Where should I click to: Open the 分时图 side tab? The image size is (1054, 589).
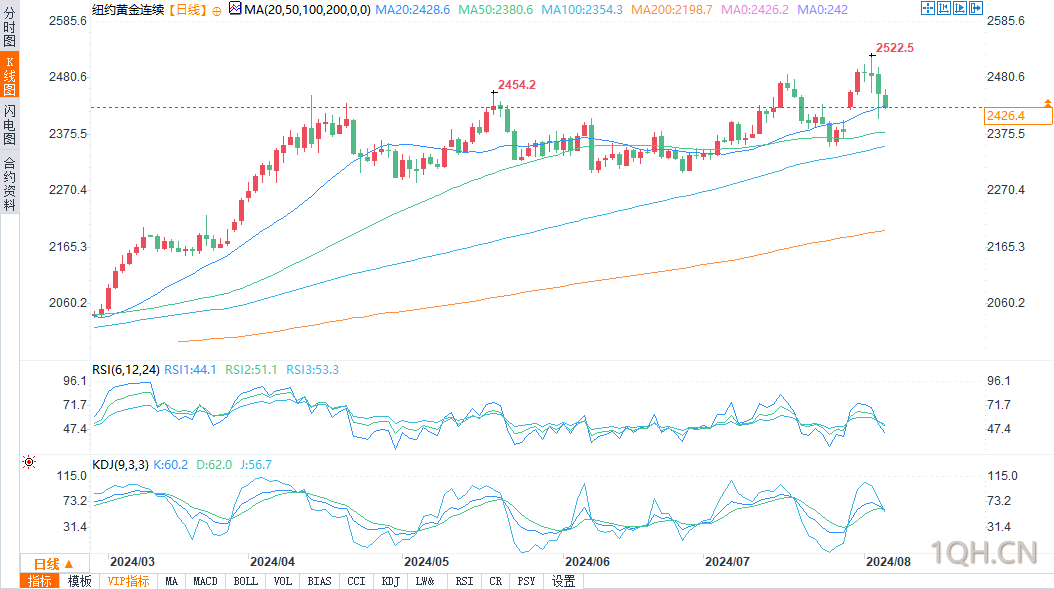pyautogui.click(x=9, y=26)
